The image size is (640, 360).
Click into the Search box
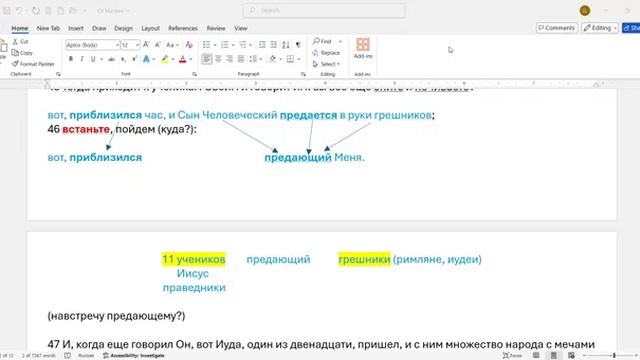(324, 11)
